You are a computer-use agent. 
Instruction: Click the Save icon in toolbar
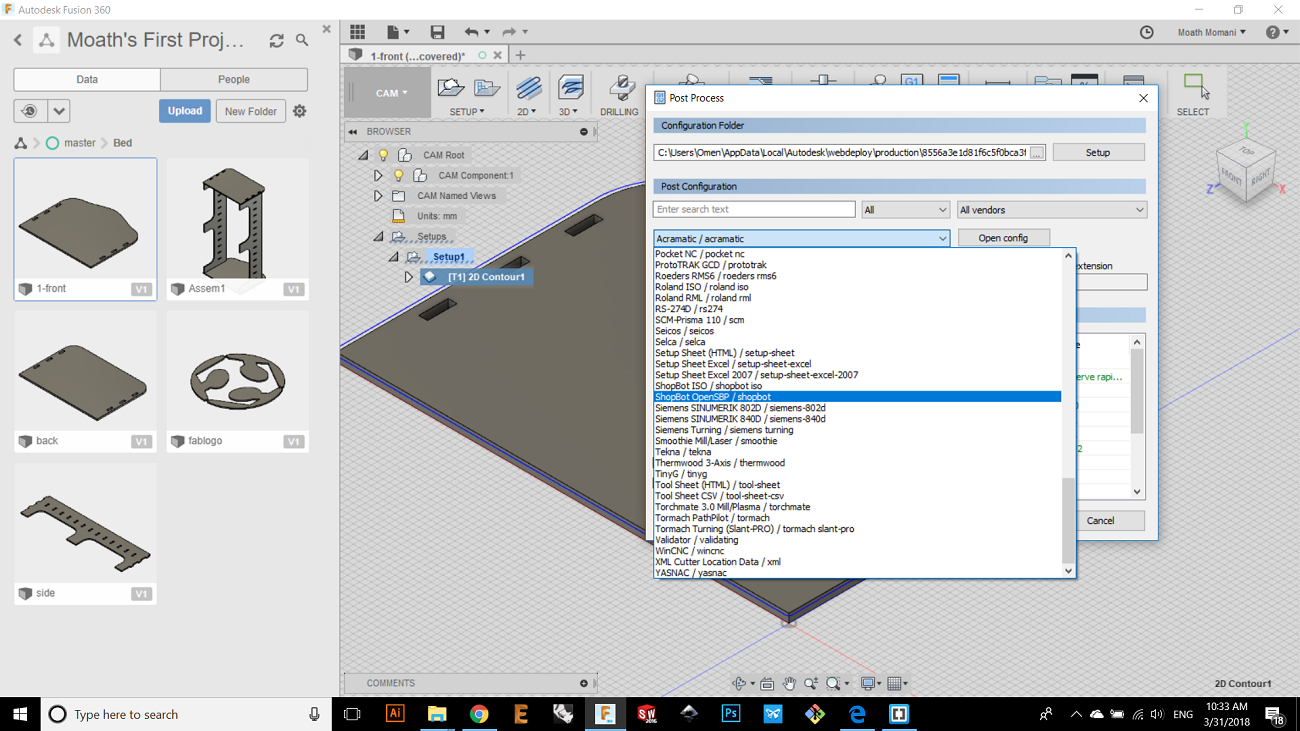point(437,32)
